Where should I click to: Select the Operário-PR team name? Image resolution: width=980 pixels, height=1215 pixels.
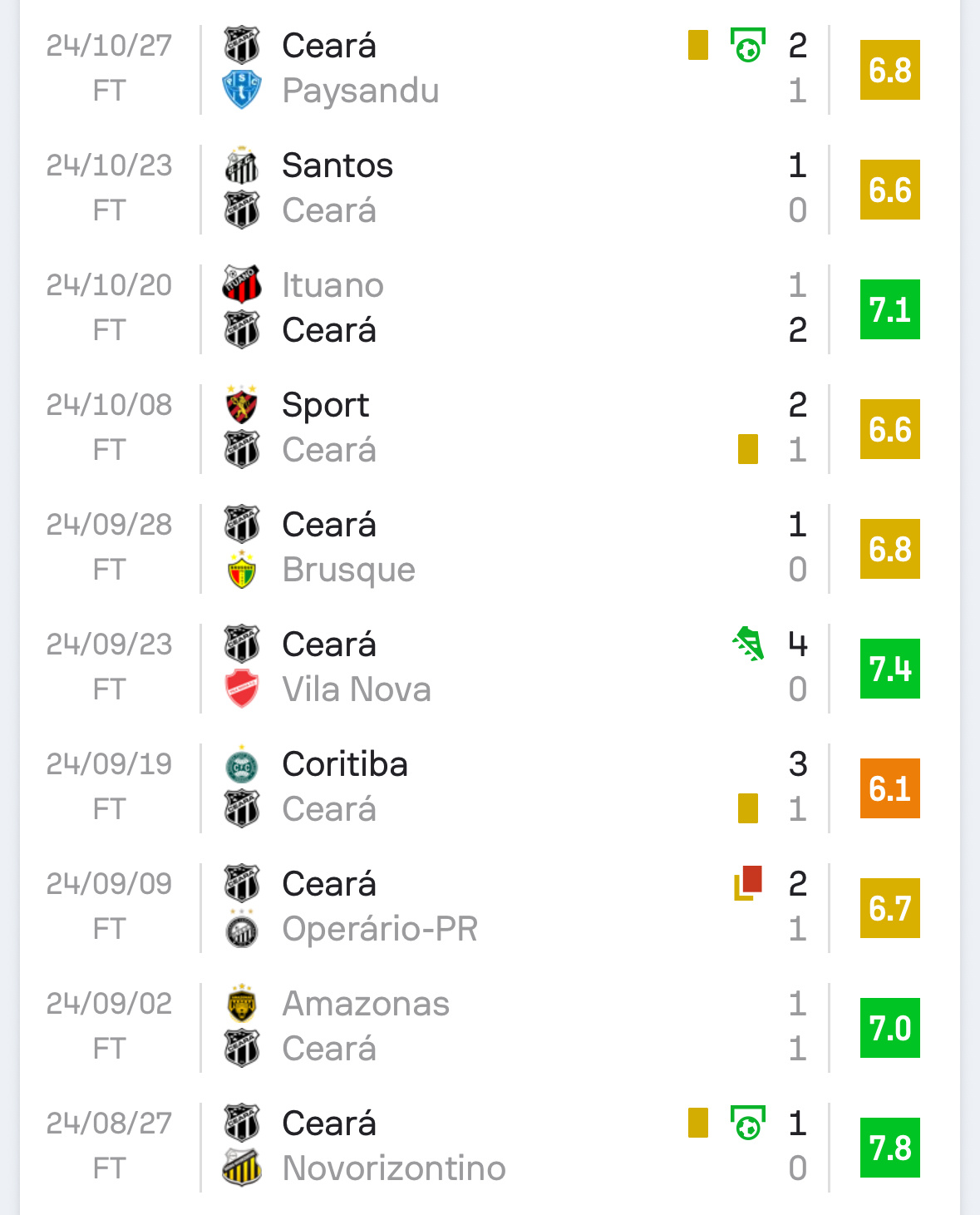coord(380,929)
